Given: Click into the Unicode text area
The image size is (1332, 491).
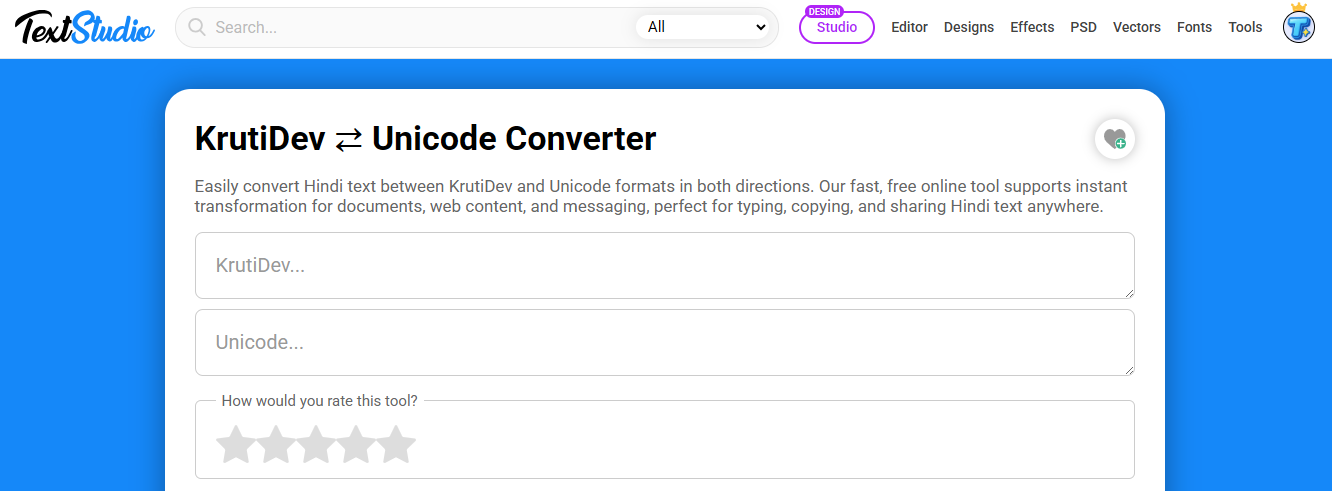Looking at the screenshot, I should tap(665, 343).
